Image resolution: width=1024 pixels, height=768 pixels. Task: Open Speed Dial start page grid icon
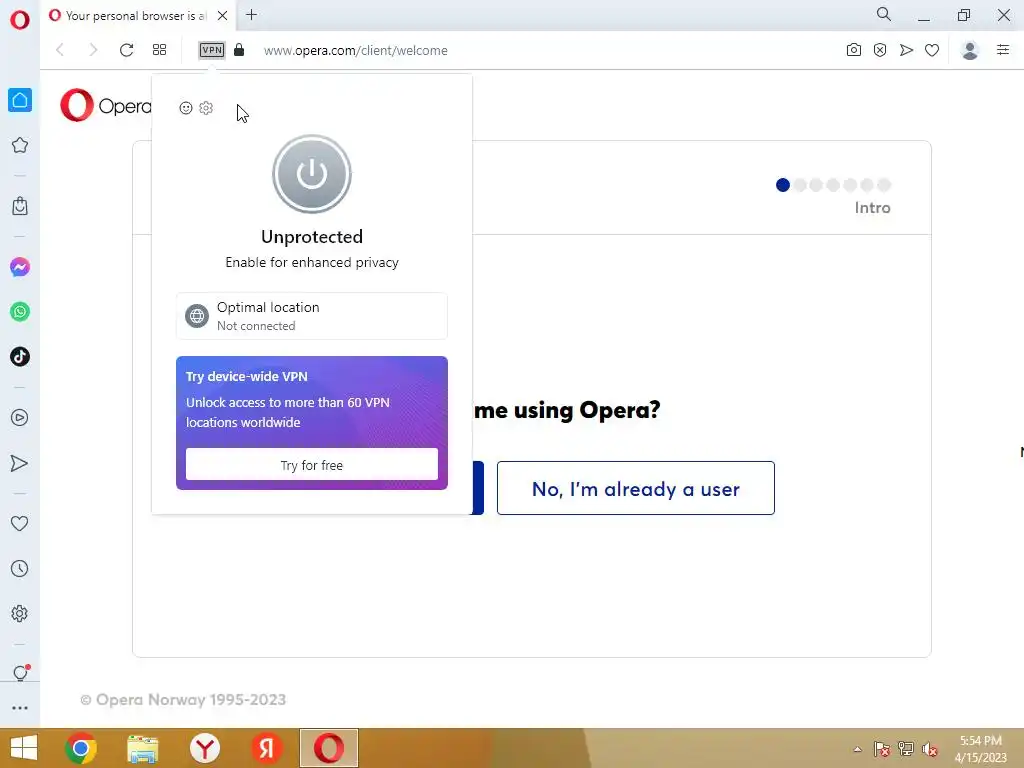pos(159,50)
